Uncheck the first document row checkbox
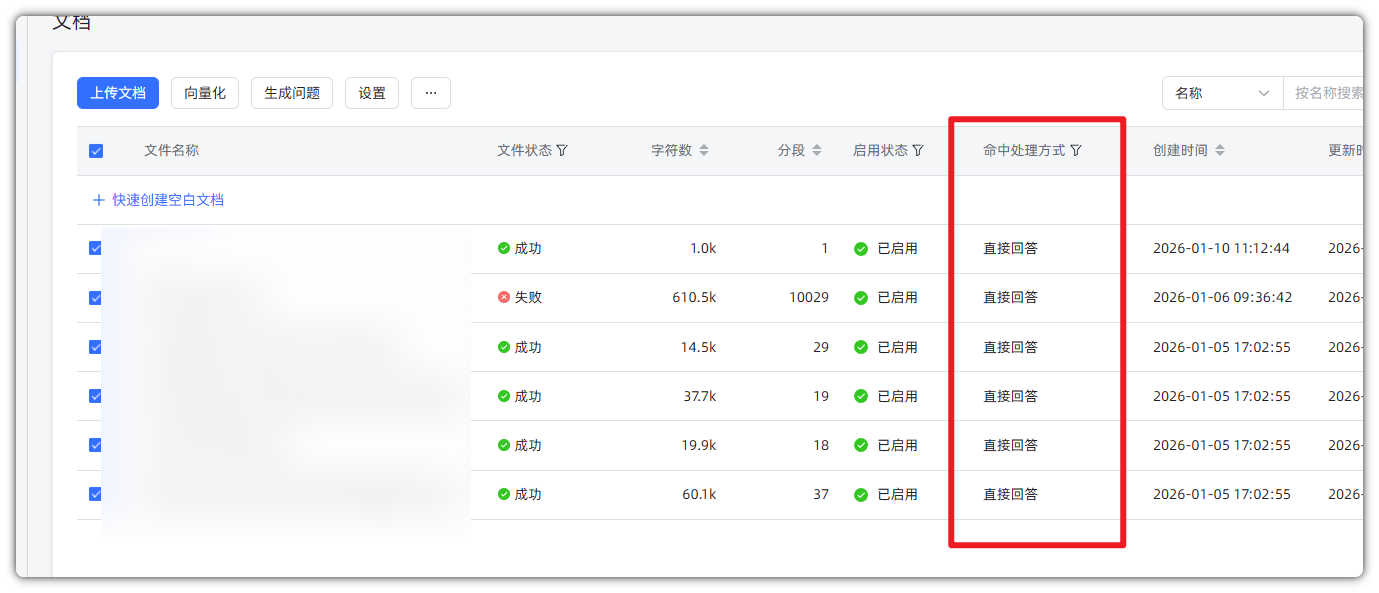 click(96, 248)
